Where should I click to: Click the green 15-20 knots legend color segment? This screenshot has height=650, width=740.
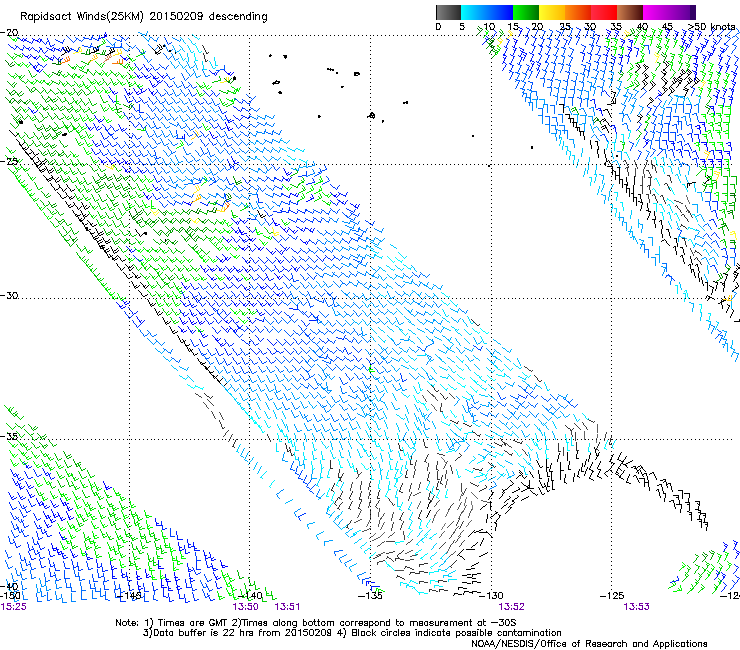526,12
